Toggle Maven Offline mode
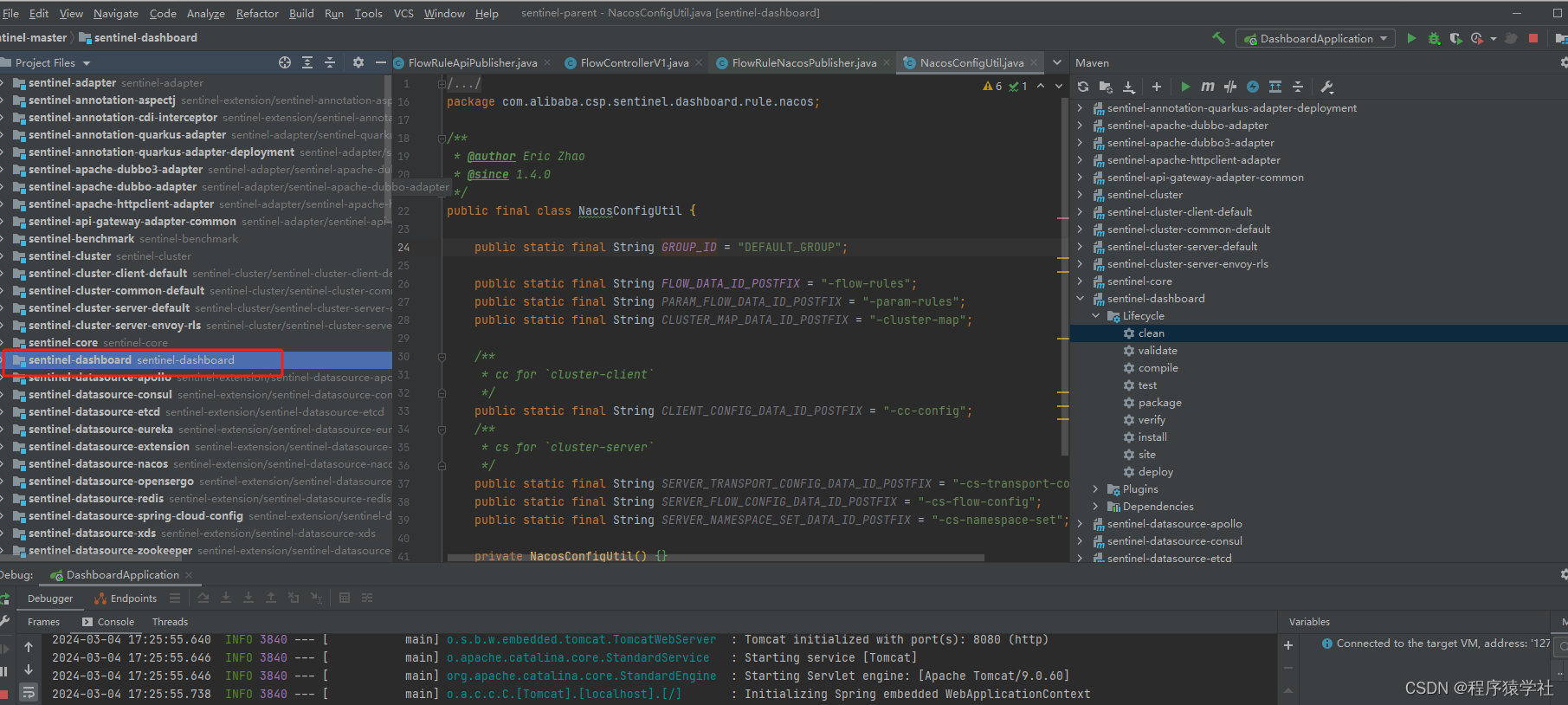 1230,87
